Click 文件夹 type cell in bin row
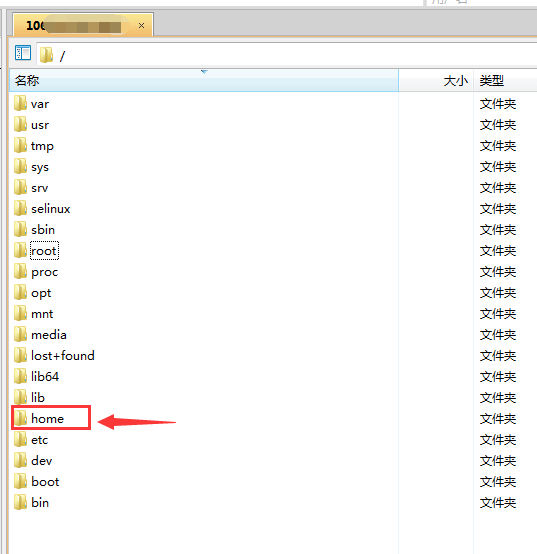The height and width of the screenshot is (554, 537). pyautogui.click(x=498, y=503)
